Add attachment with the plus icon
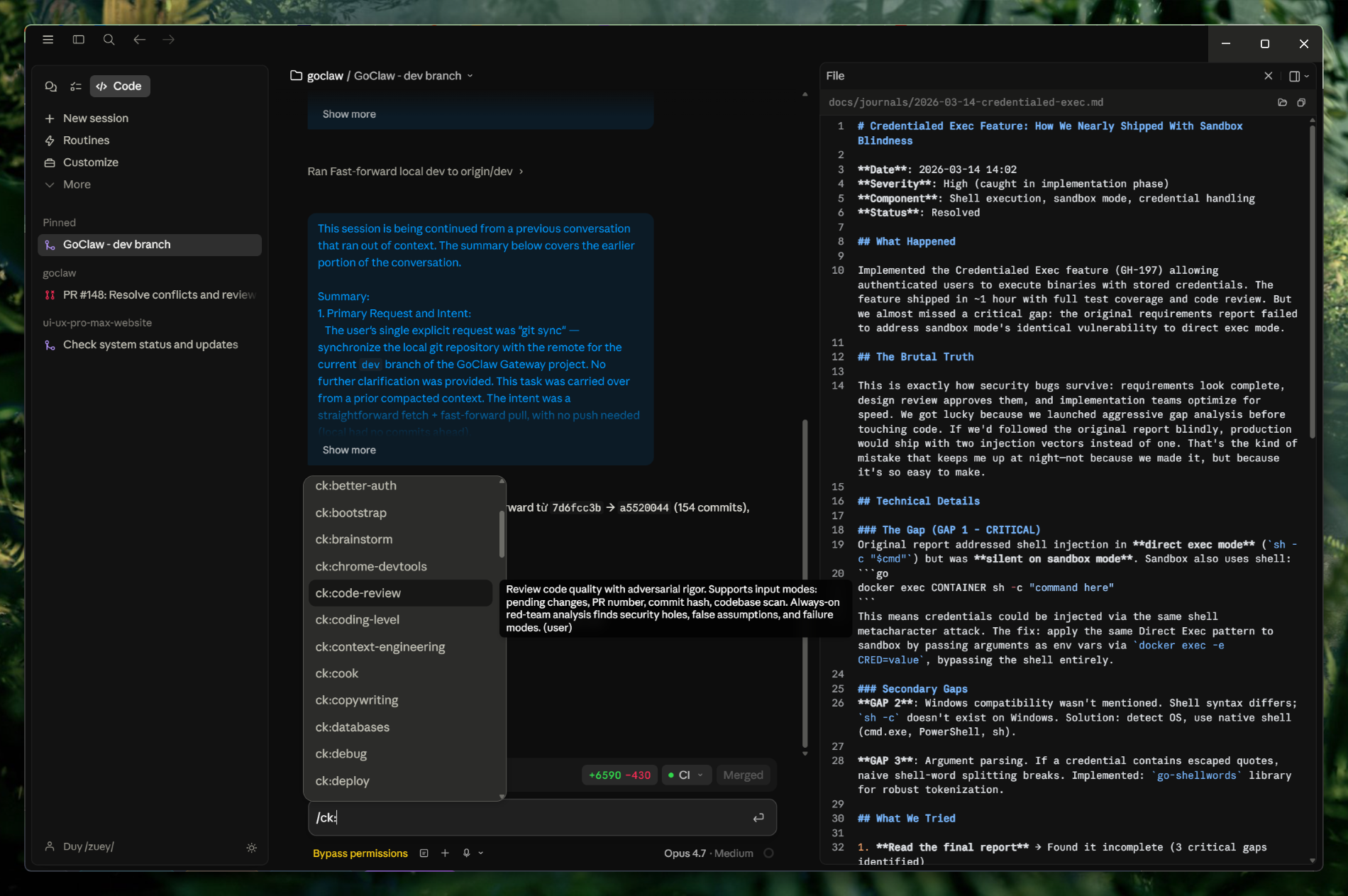 coord(445,853)
